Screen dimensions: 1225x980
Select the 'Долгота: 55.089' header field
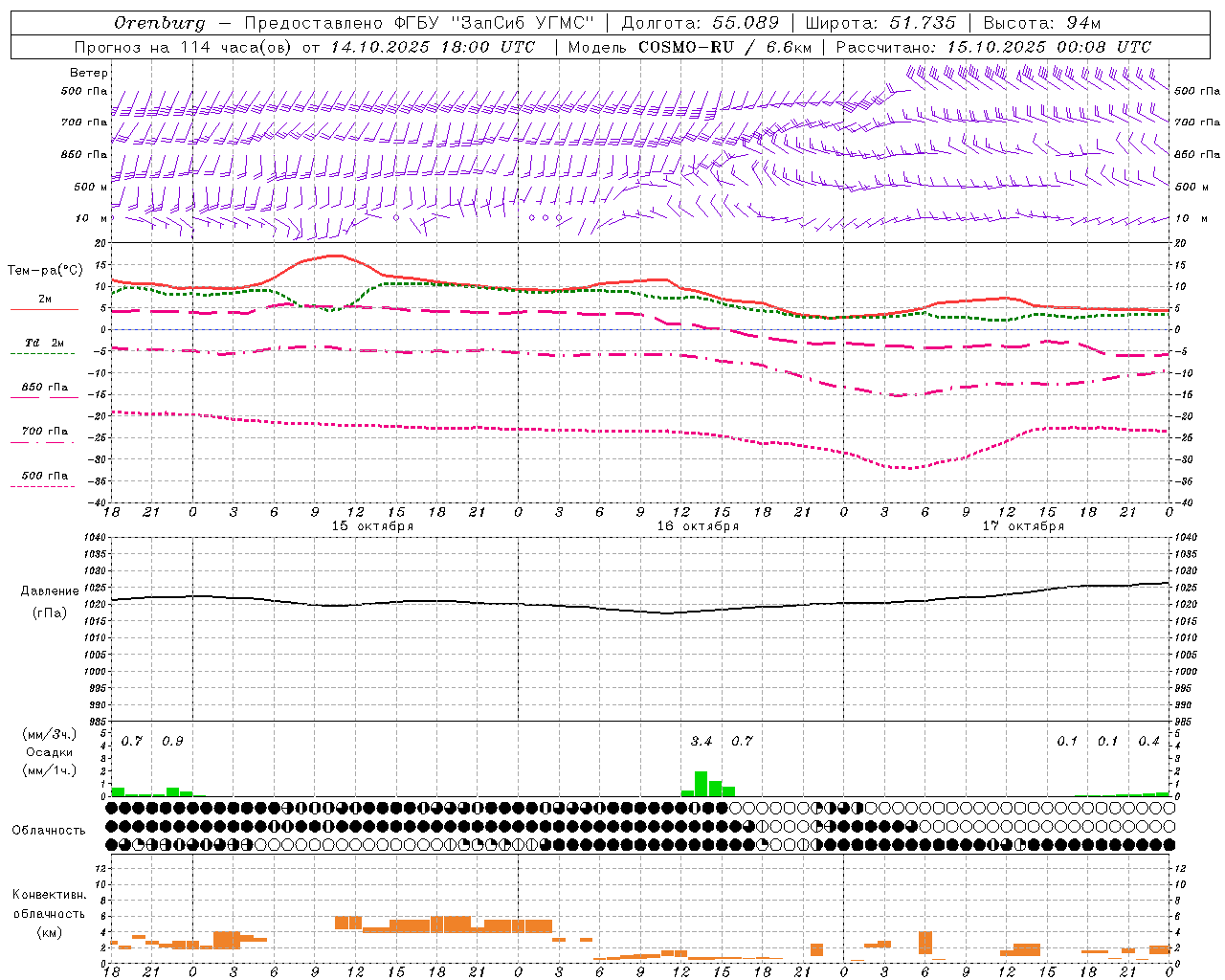tap(701, 23)
